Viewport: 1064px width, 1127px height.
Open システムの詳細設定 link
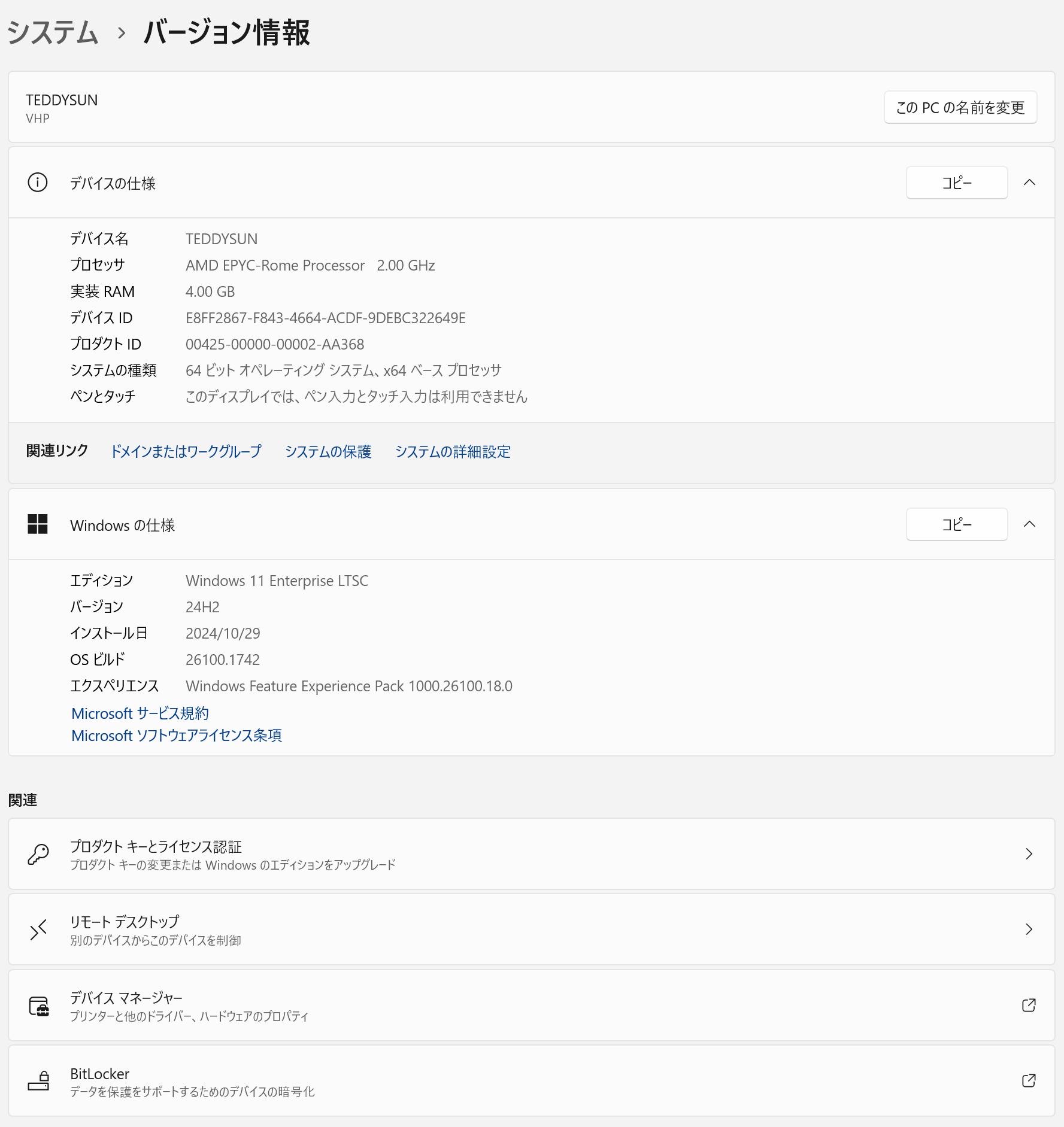click(453, 451)
